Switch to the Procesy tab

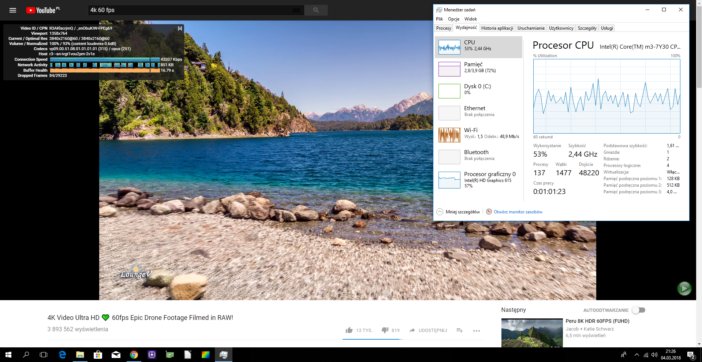443,28
